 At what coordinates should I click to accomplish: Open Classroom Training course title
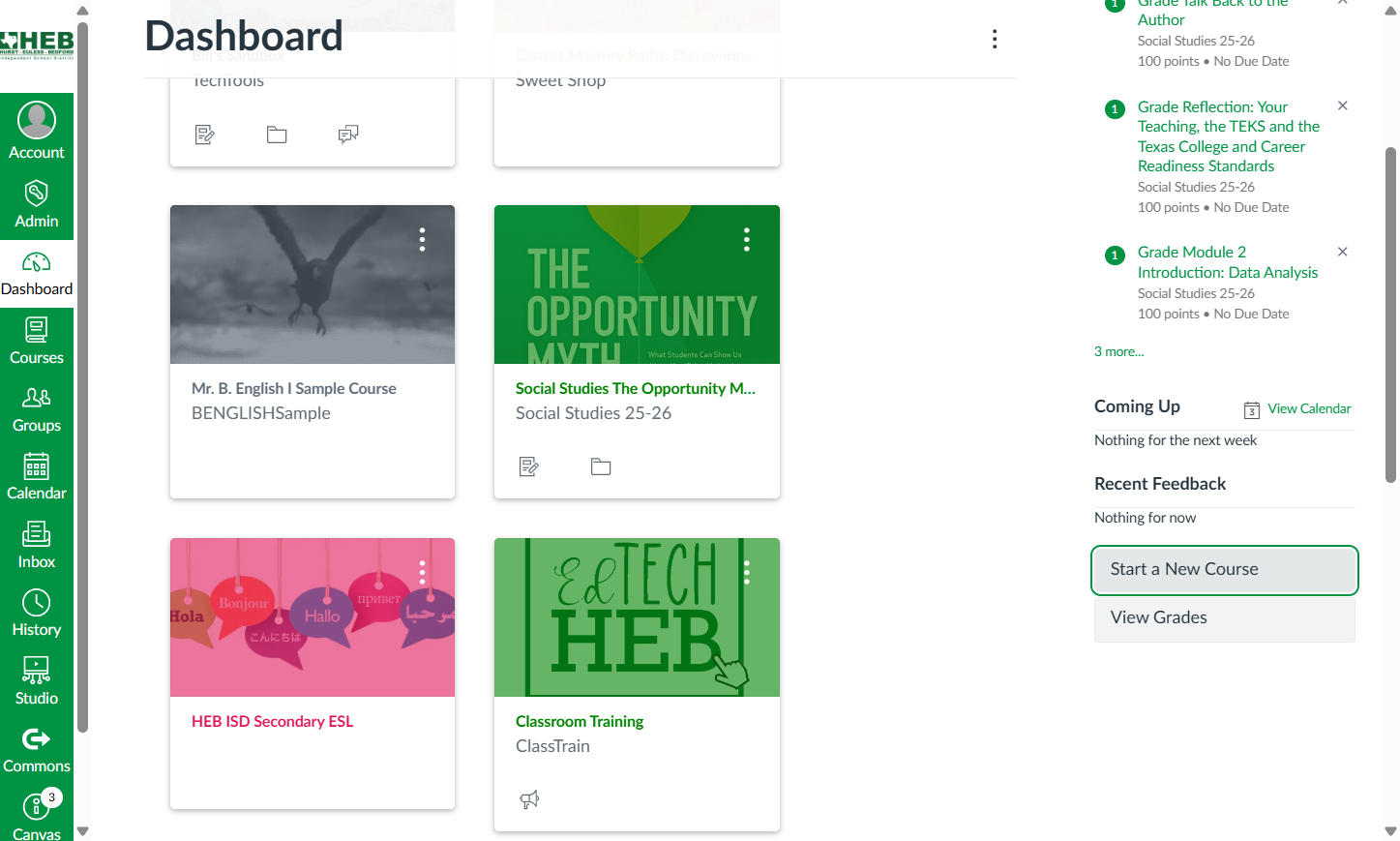click(580, 721)
